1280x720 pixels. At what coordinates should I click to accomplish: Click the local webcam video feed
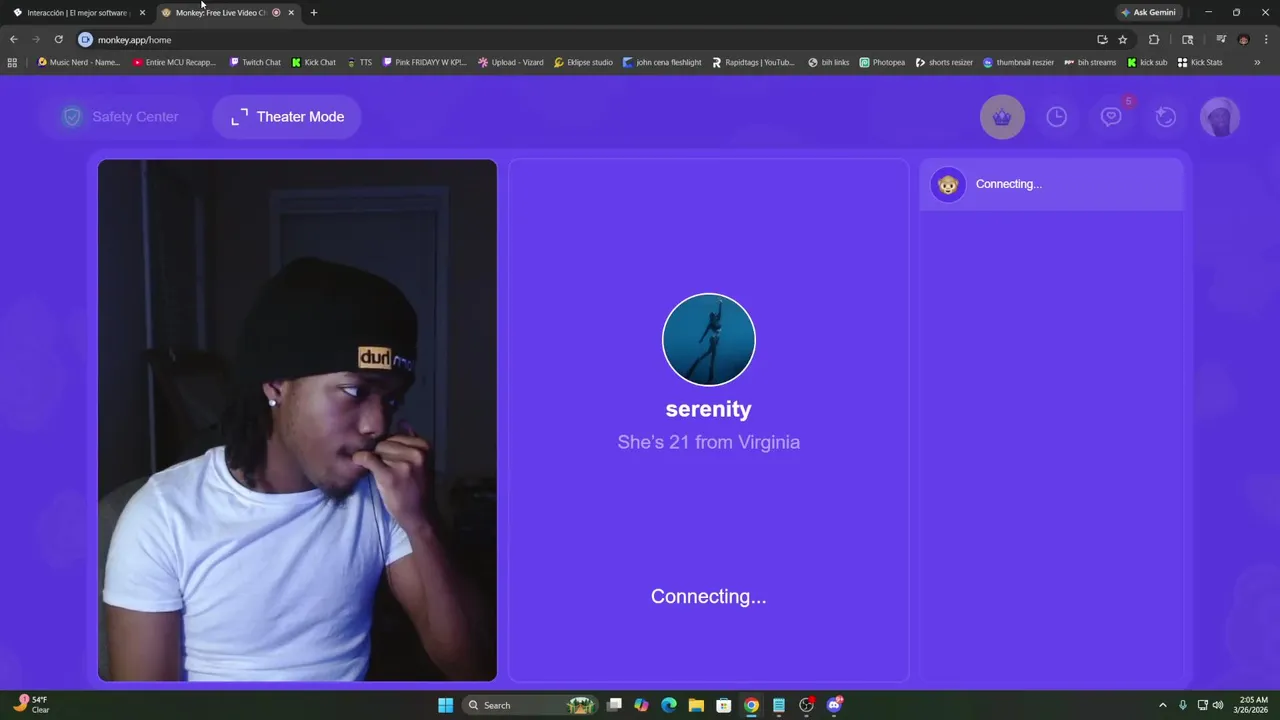(297, 420)
